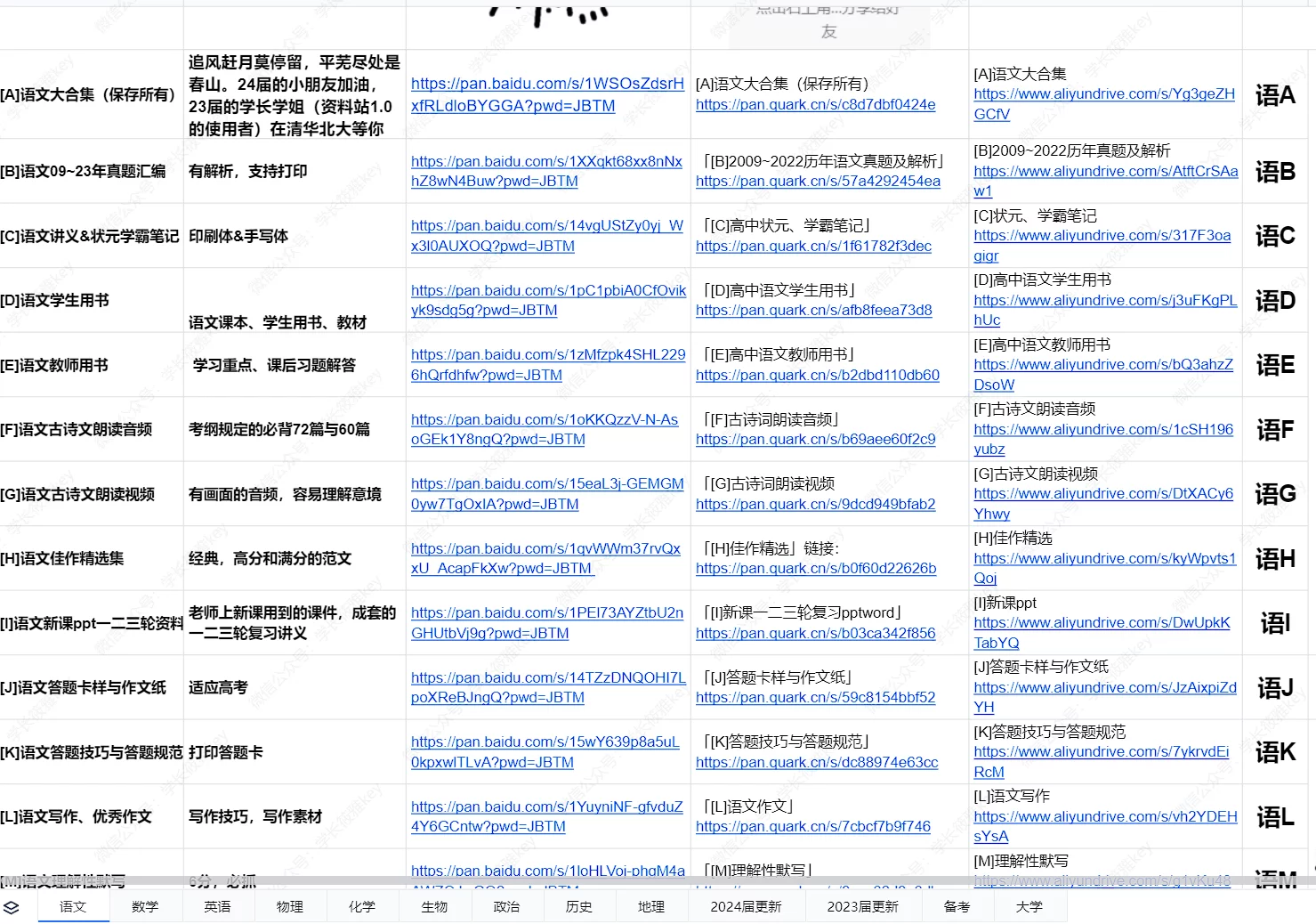Open the Aliyundrive link for [F]古诗文朗读音频
This screenshot has height=924, width=1316.
(x=1102, y=430)
